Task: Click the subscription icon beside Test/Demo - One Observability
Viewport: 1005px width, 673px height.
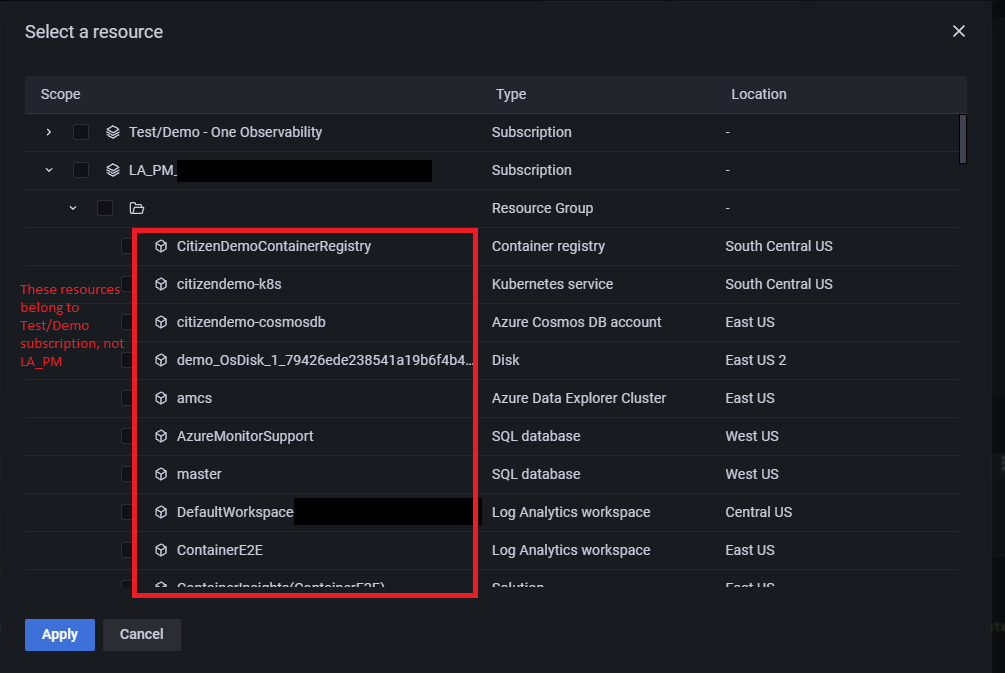Action: tap(112, 131)
